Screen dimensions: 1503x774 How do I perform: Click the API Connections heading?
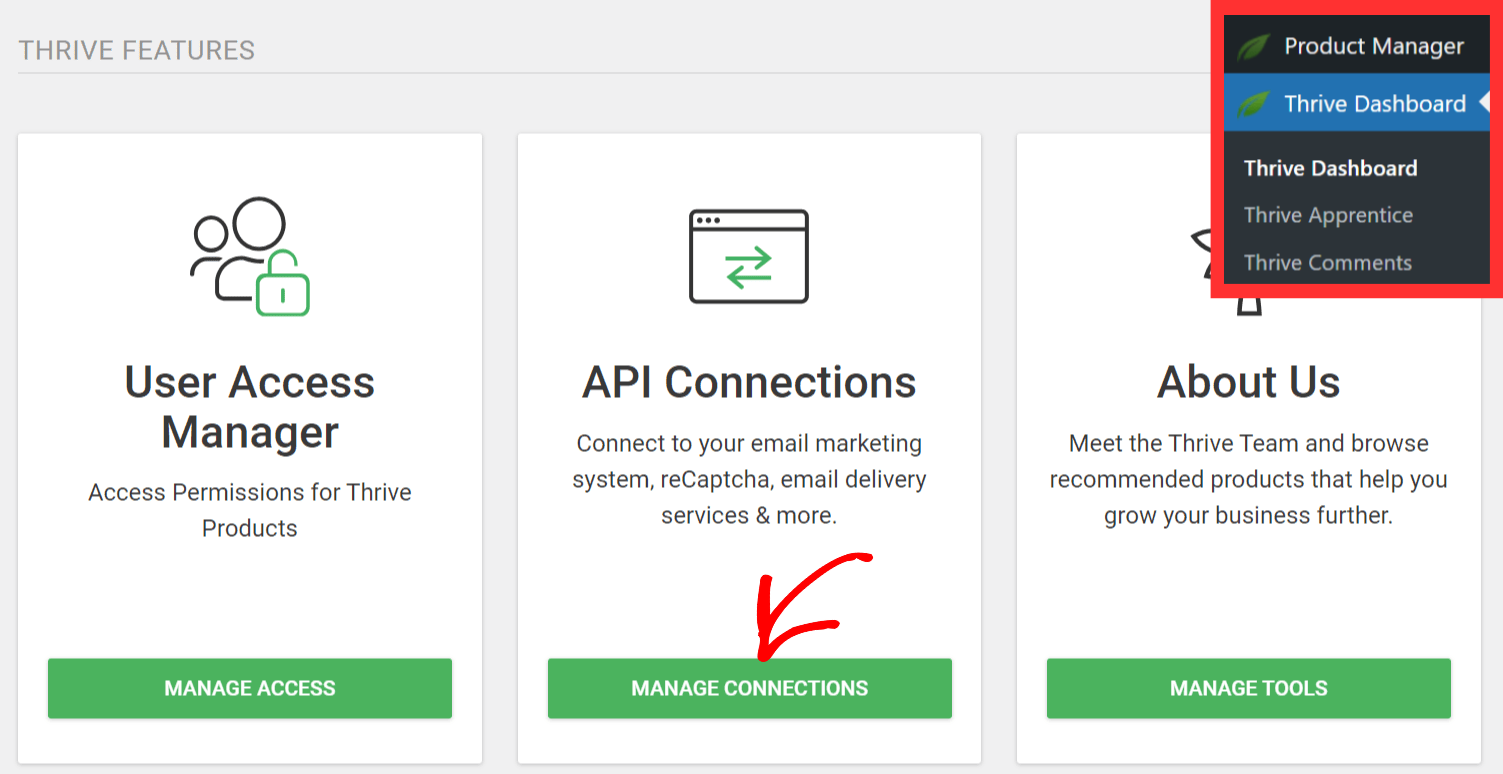click(x=749, y=382)
